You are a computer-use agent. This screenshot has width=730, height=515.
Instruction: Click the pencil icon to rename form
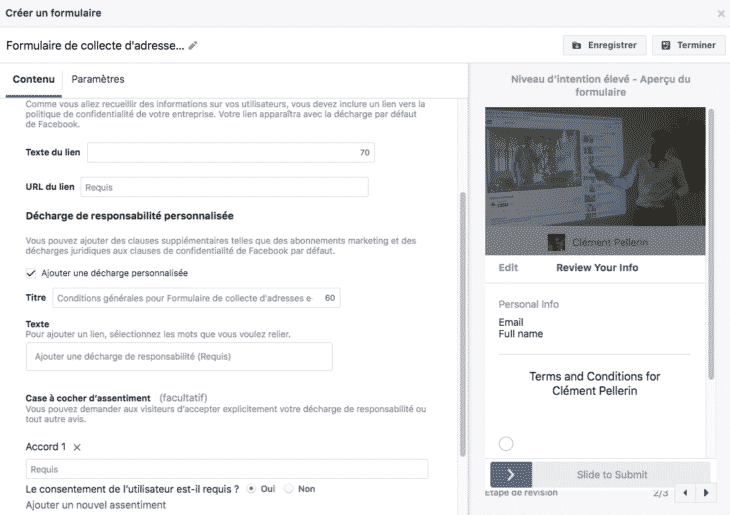[193, 46]
